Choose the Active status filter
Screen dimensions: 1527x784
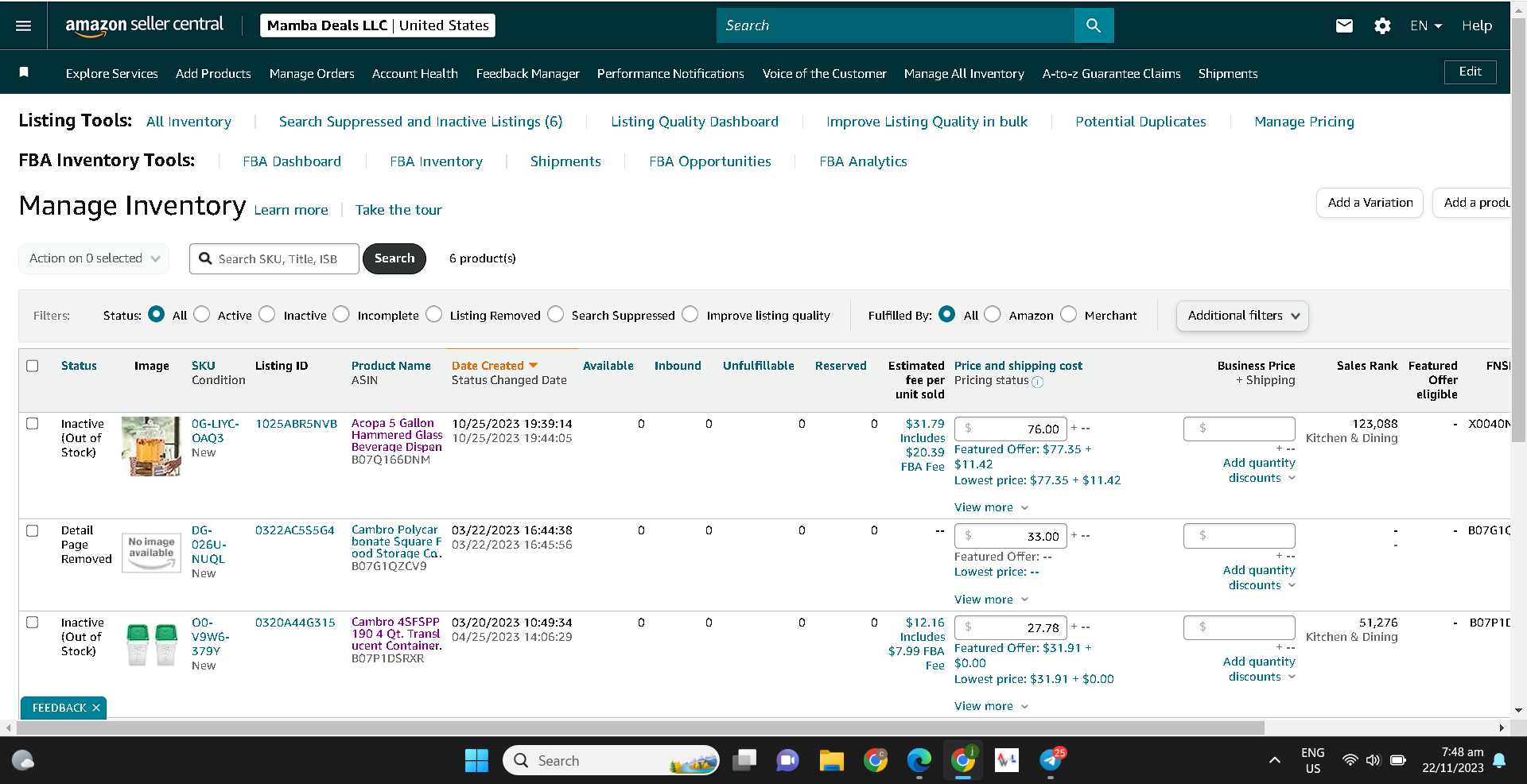point(202,315)
